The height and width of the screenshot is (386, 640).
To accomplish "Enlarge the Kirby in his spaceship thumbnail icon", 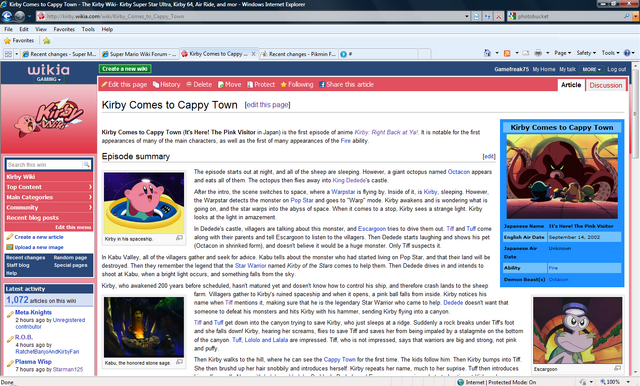I will pyautogui.click(x=179, y=238).
